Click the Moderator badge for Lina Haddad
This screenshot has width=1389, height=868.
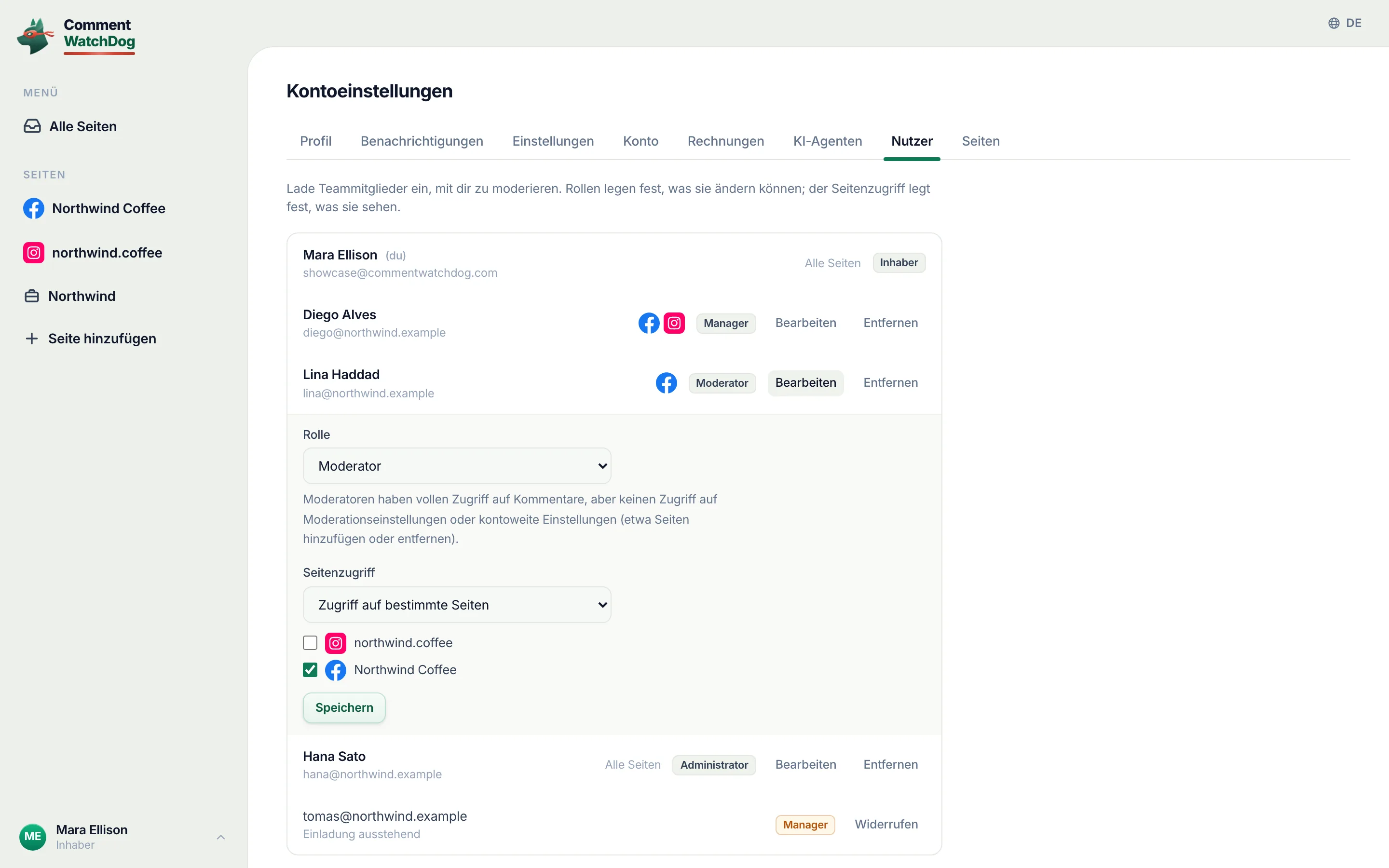click(x=722, y=383)
